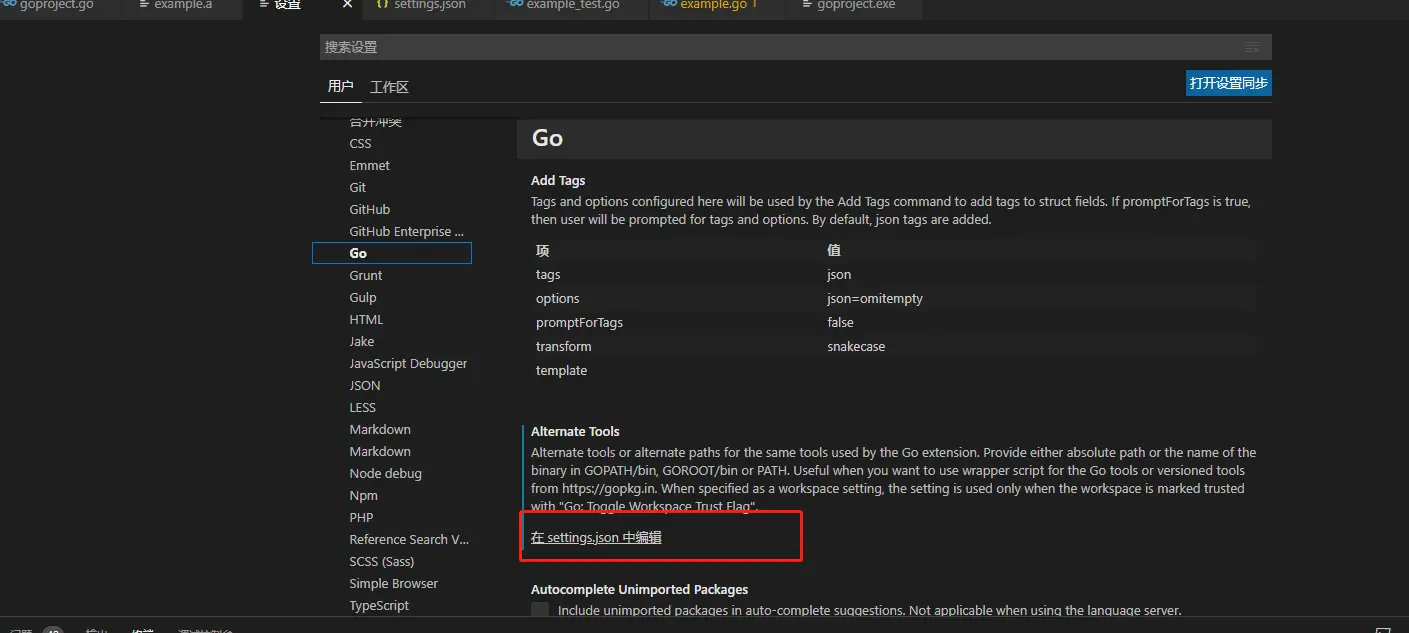The height and width of the screenshot is (633, 1409).
Task: Switch to the example.go editor tab
Action: pos(718,5)
